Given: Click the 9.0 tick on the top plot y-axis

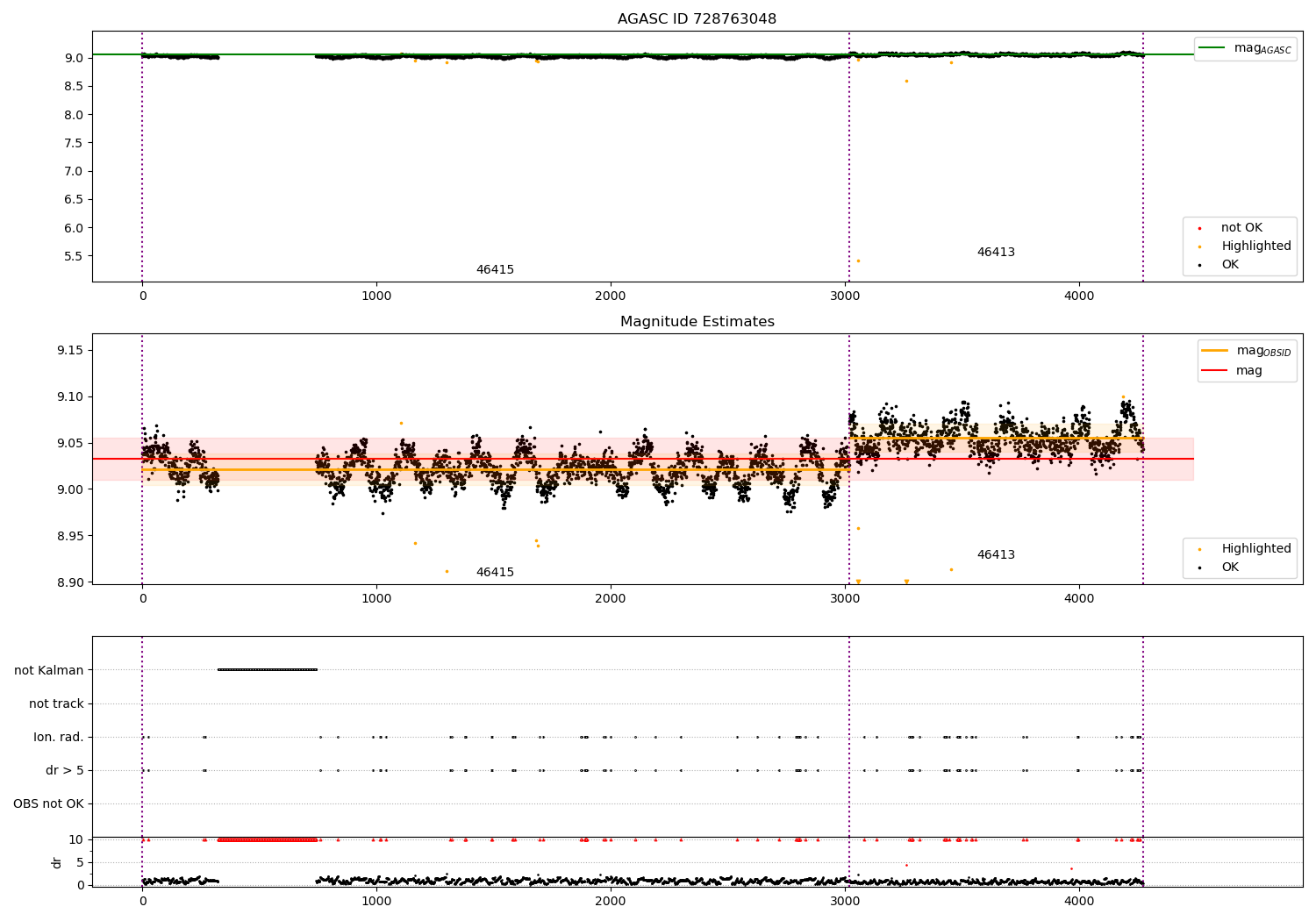Looking at the screenshot, I should (74, 58).
